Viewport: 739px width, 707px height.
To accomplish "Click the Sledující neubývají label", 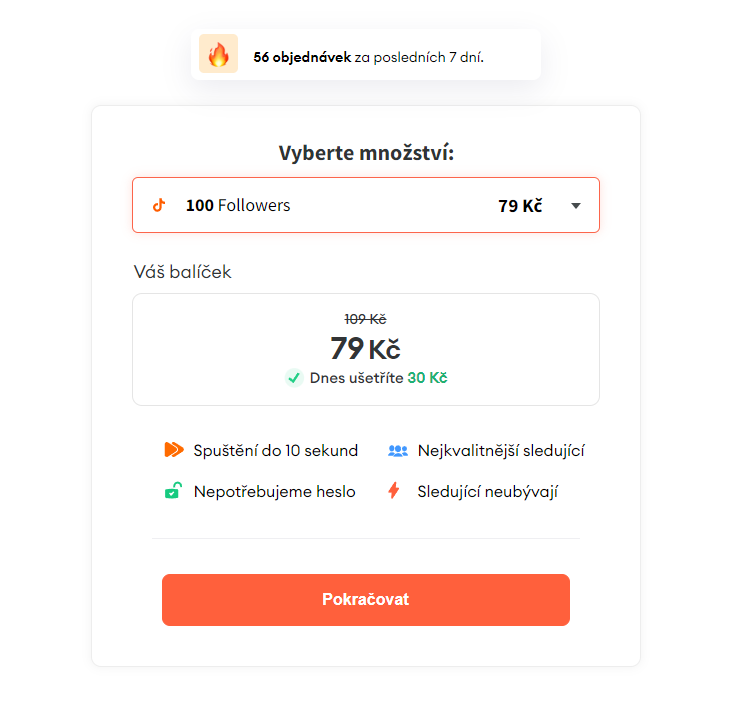I will (x=487, y=492).
